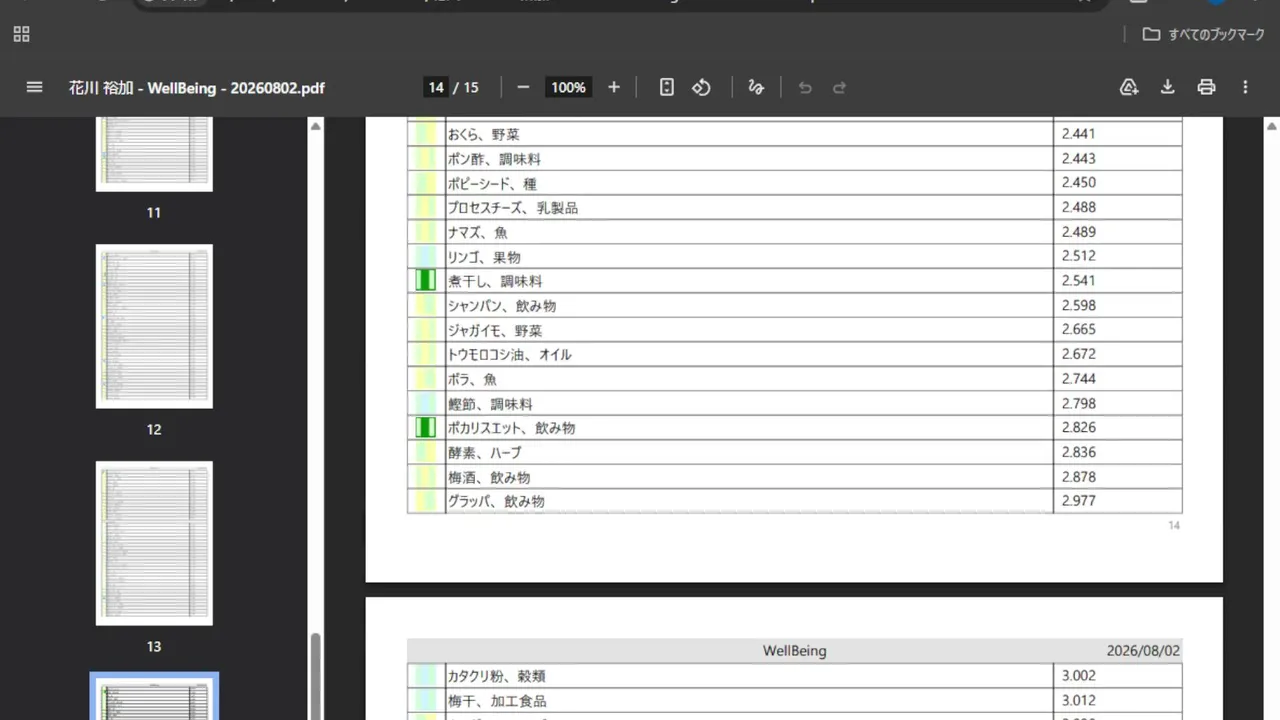The height and width of the screenshot is (720, 1280).
Task: Click the row プロセスチーズ、乳製品
Action: click(794, 207)
